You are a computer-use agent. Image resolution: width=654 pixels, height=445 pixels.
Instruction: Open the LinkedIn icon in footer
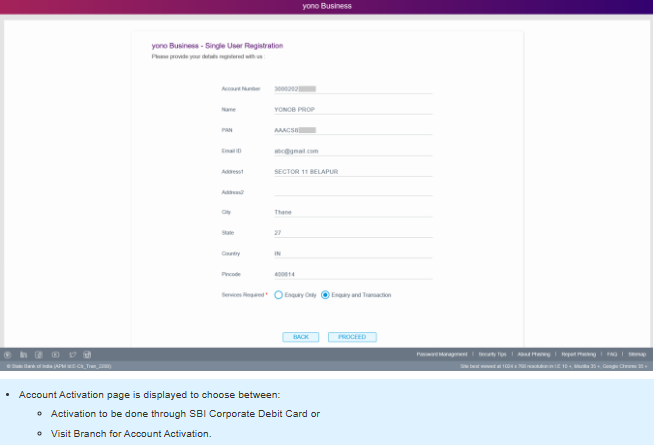[x=23, y=355]
